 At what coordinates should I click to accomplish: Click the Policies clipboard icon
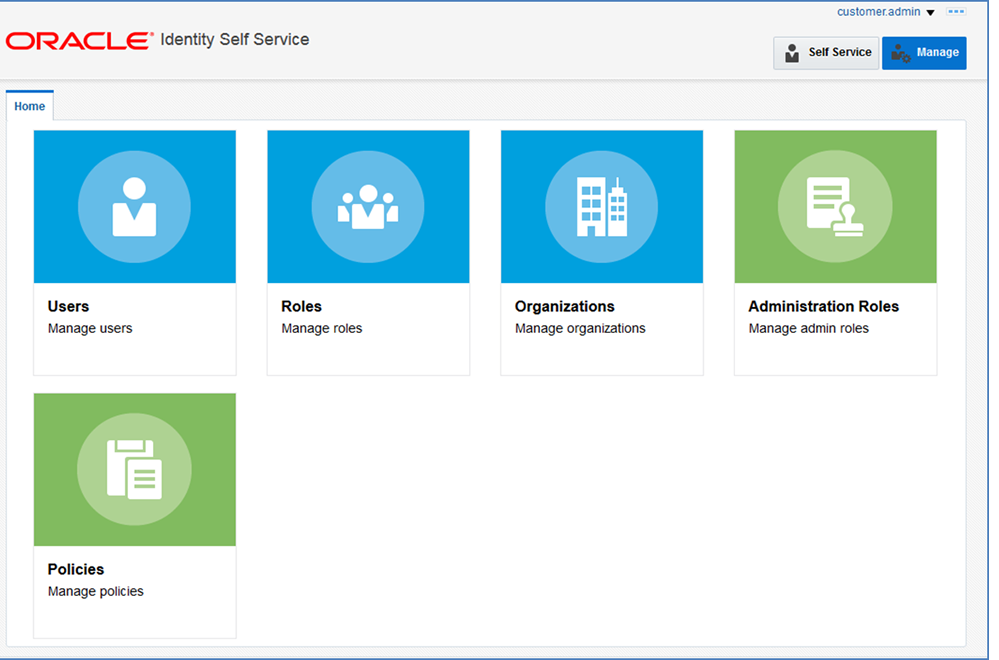coord(134,470)
